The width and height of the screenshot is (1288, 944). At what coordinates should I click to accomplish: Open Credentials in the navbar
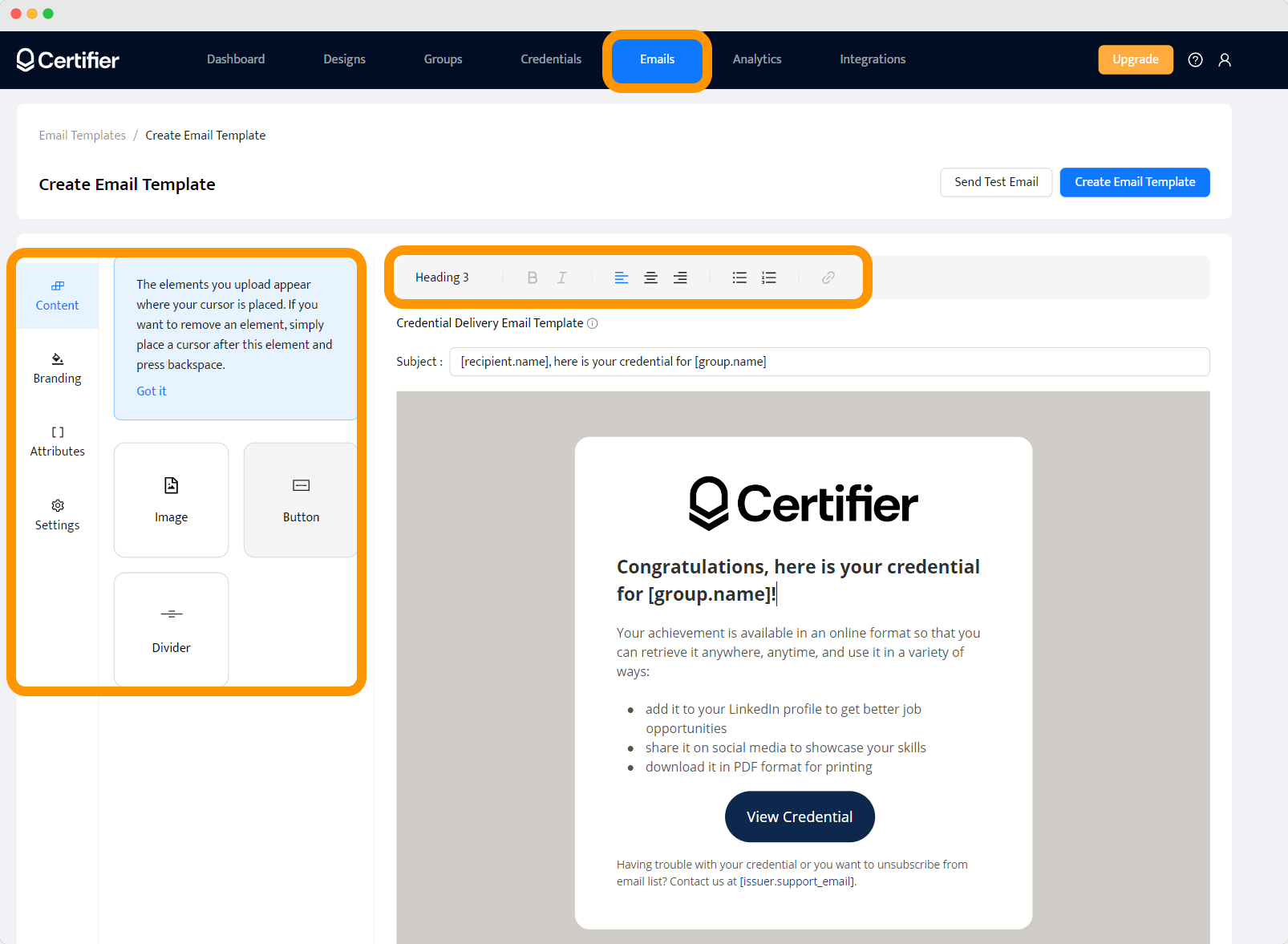[x=551, y=59]
